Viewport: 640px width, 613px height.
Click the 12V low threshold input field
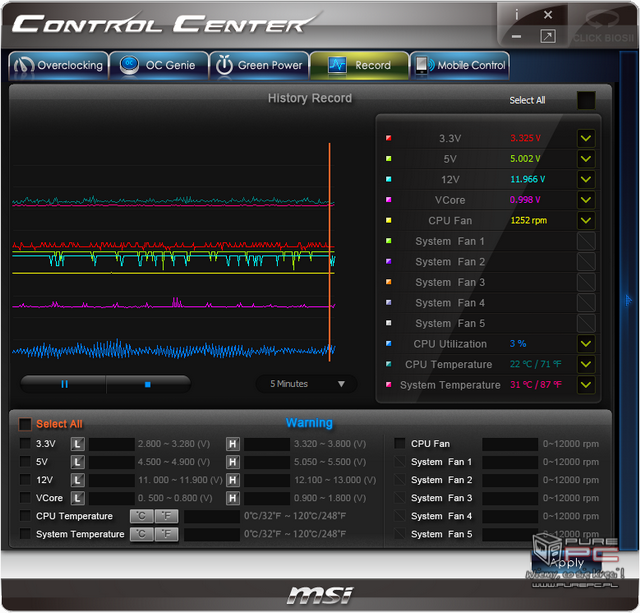(112, 480)
